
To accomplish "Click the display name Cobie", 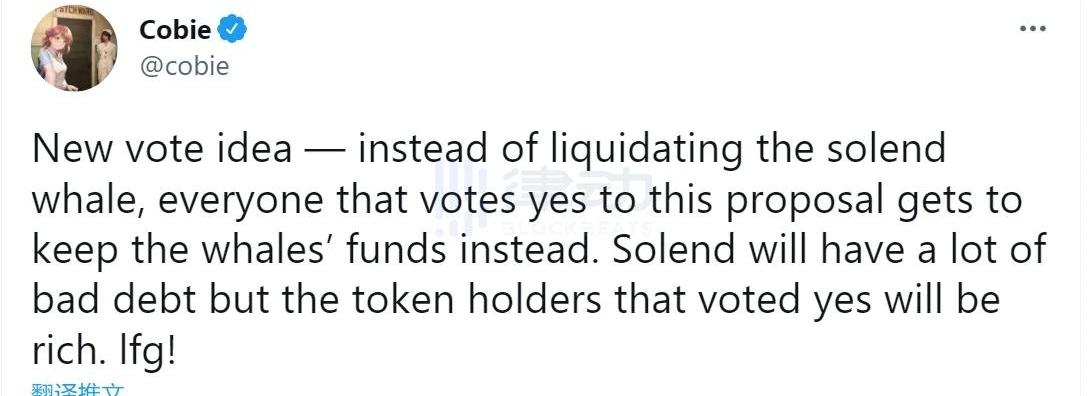I will pyautogui.click(x=177, y=30).
